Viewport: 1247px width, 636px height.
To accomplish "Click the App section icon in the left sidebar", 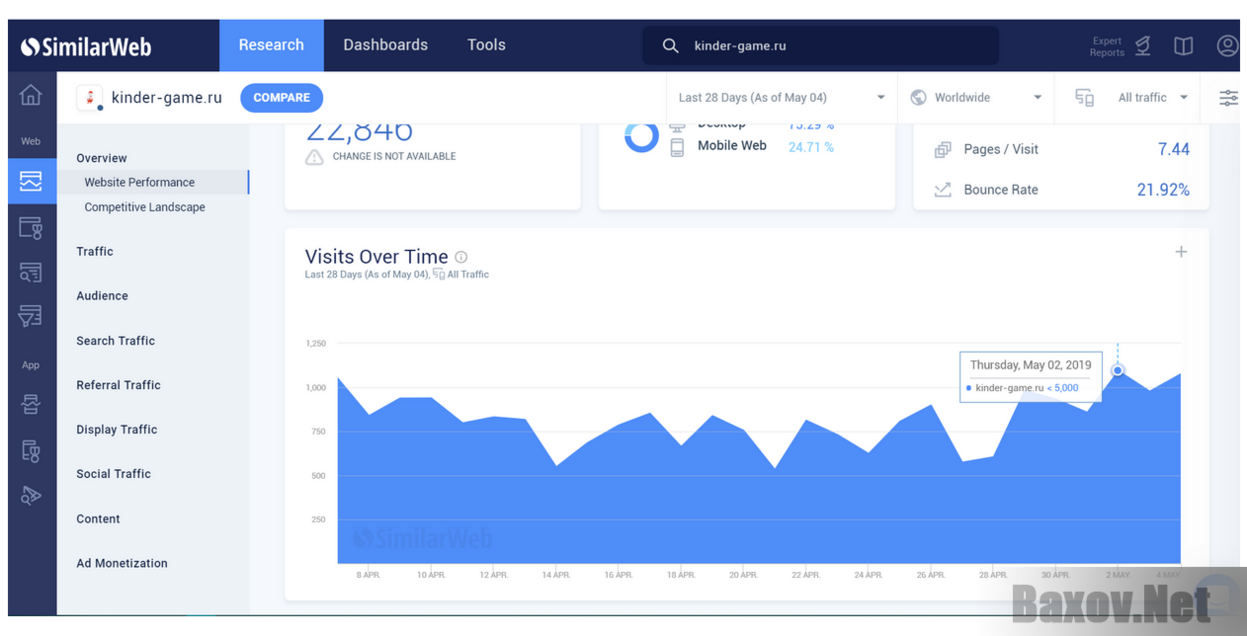I will pos(31,405).
